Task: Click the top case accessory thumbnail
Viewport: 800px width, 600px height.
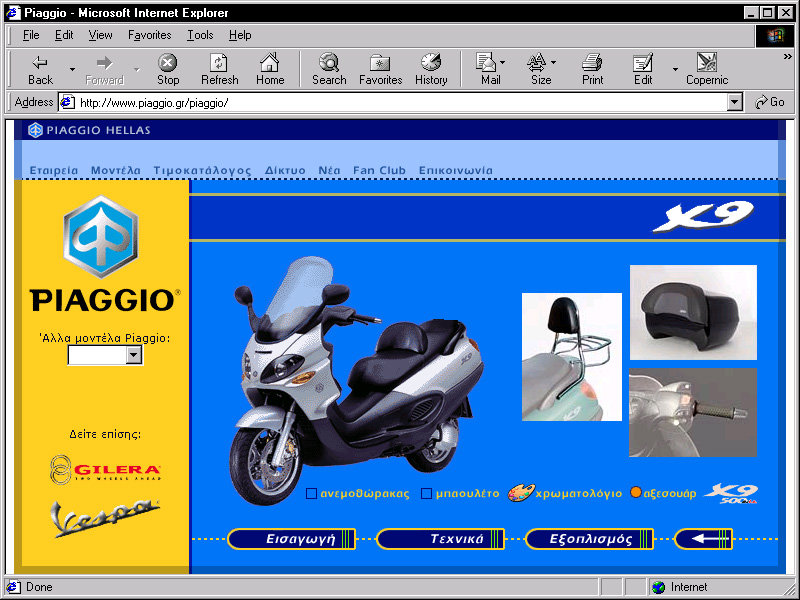Action: pyautogui.click(x=693, y=312)
